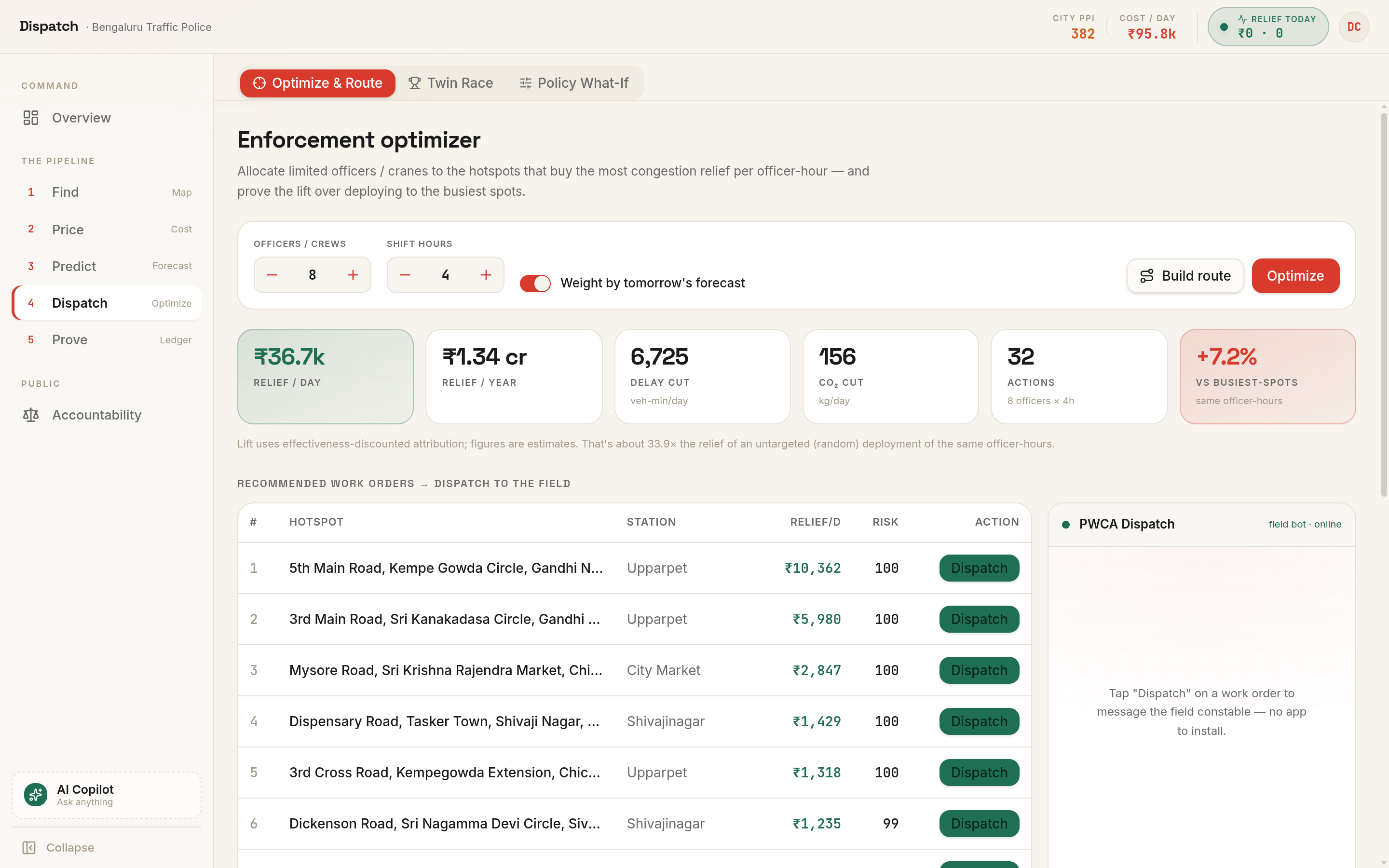Click the City PPI 382 value

pos(1082,34)
